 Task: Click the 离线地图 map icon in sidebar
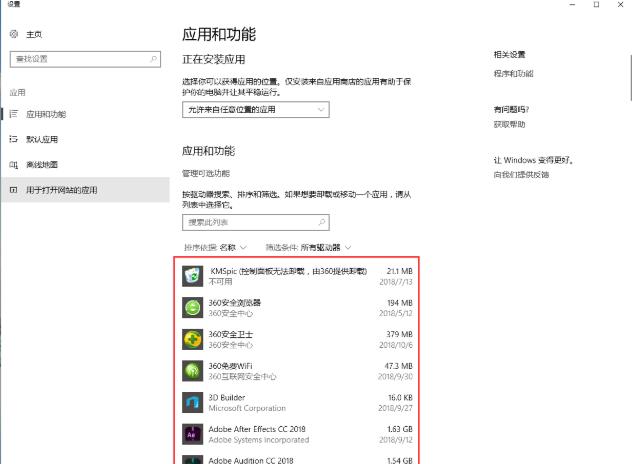point(14,164)
